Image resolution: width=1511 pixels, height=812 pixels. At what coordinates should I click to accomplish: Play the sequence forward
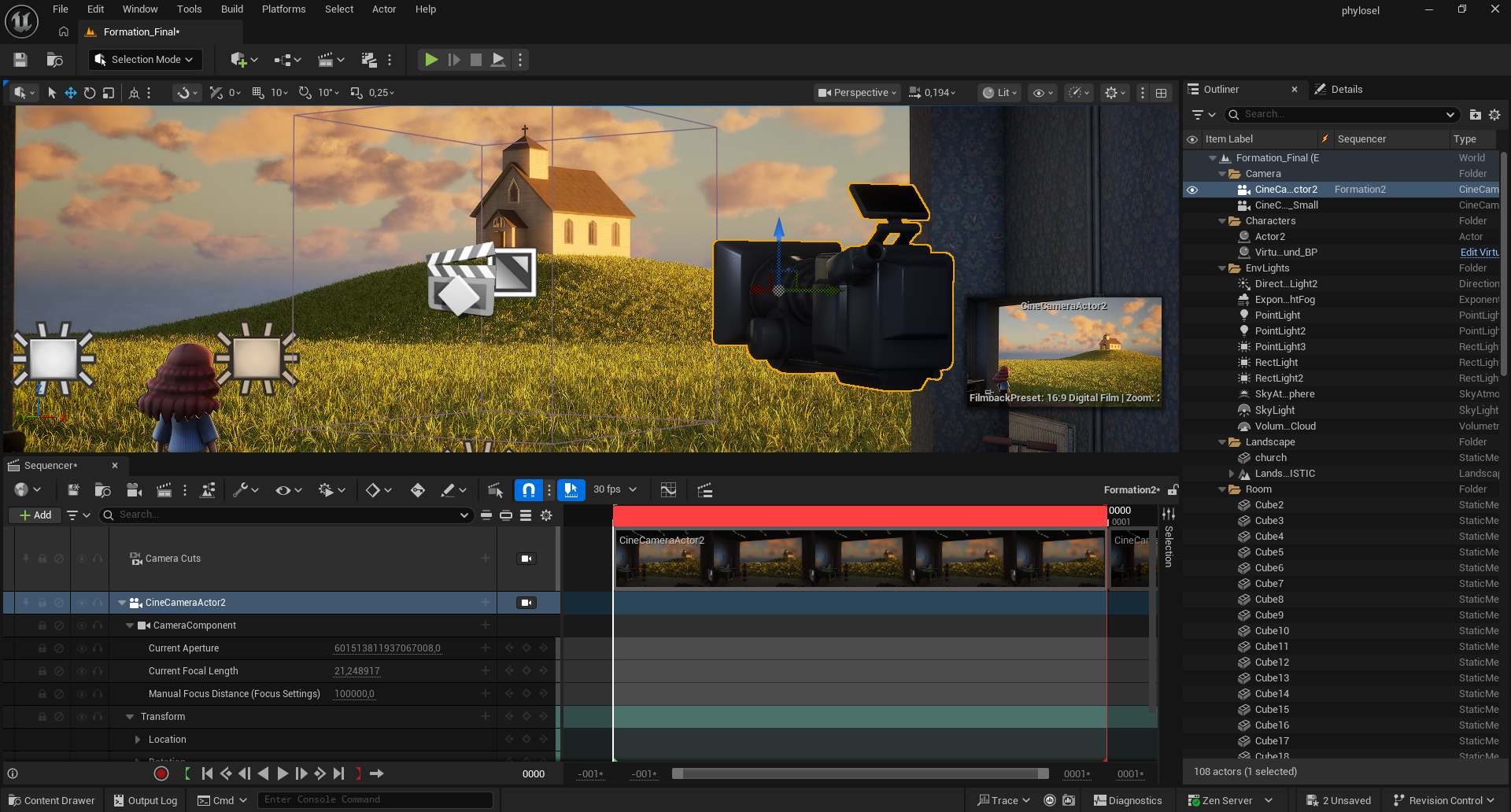283,773
